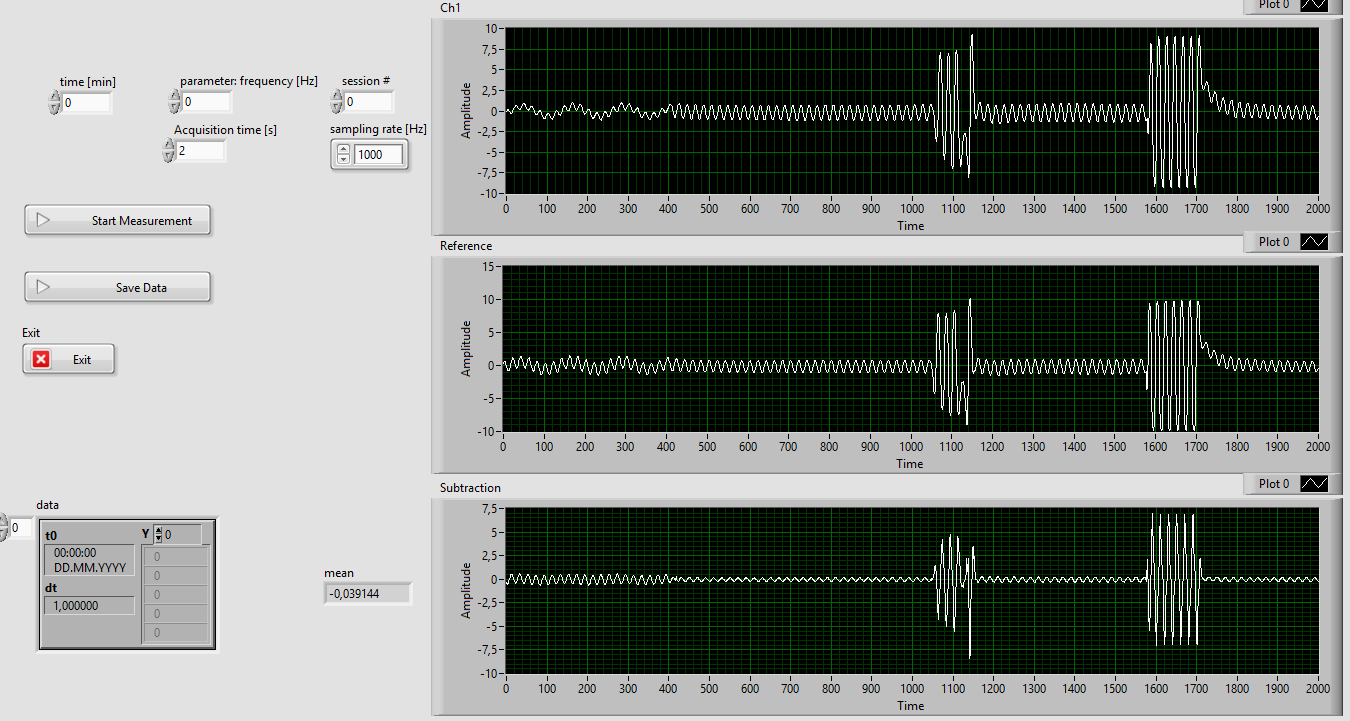Click the "data" cluster label

tap(48, 506)
